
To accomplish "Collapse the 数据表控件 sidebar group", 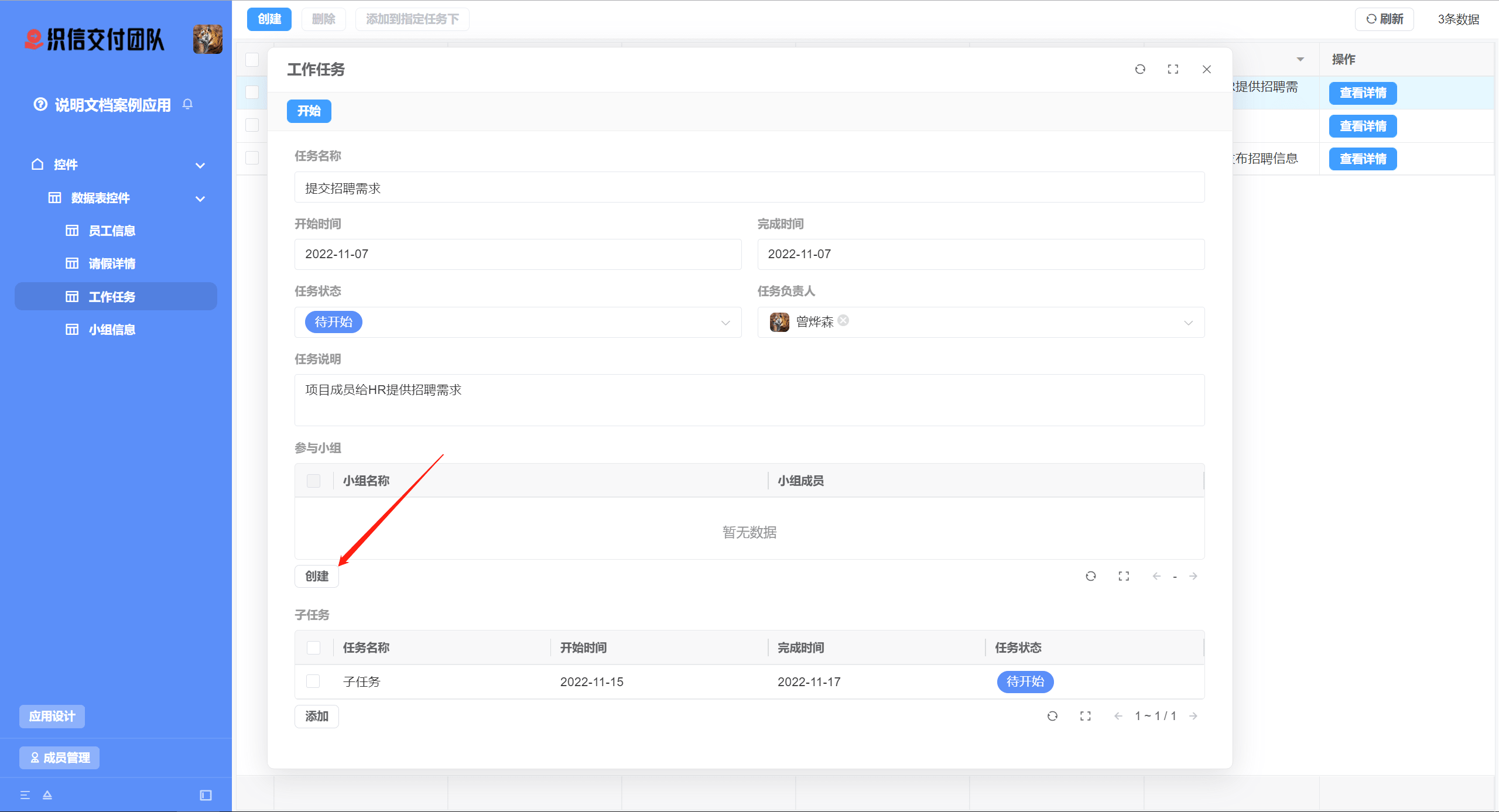I will point(200,198).
